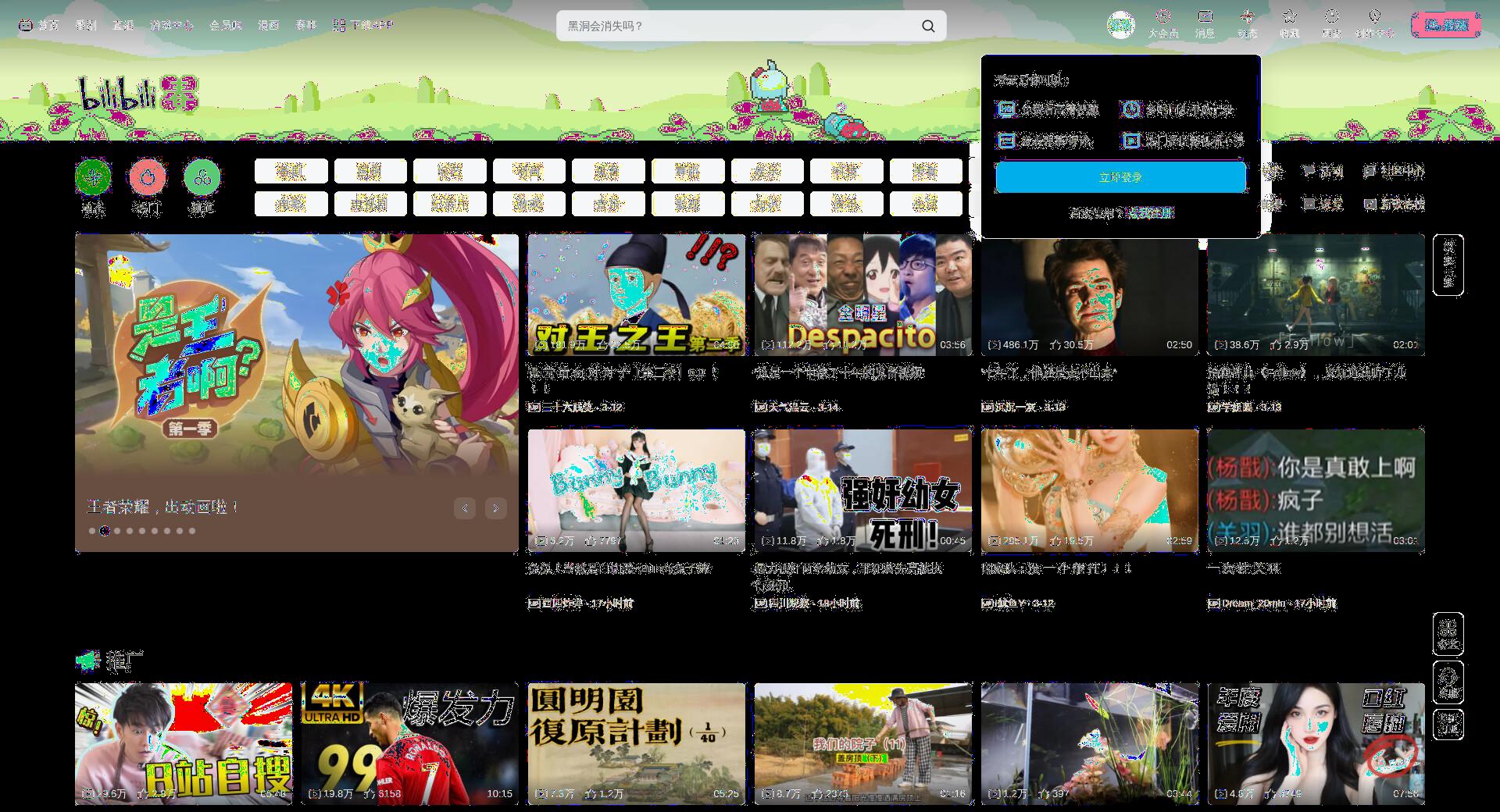Screen dimensions: 1500x812
Task: Select the 鬼畜 category button
Action: coord(608,171)
